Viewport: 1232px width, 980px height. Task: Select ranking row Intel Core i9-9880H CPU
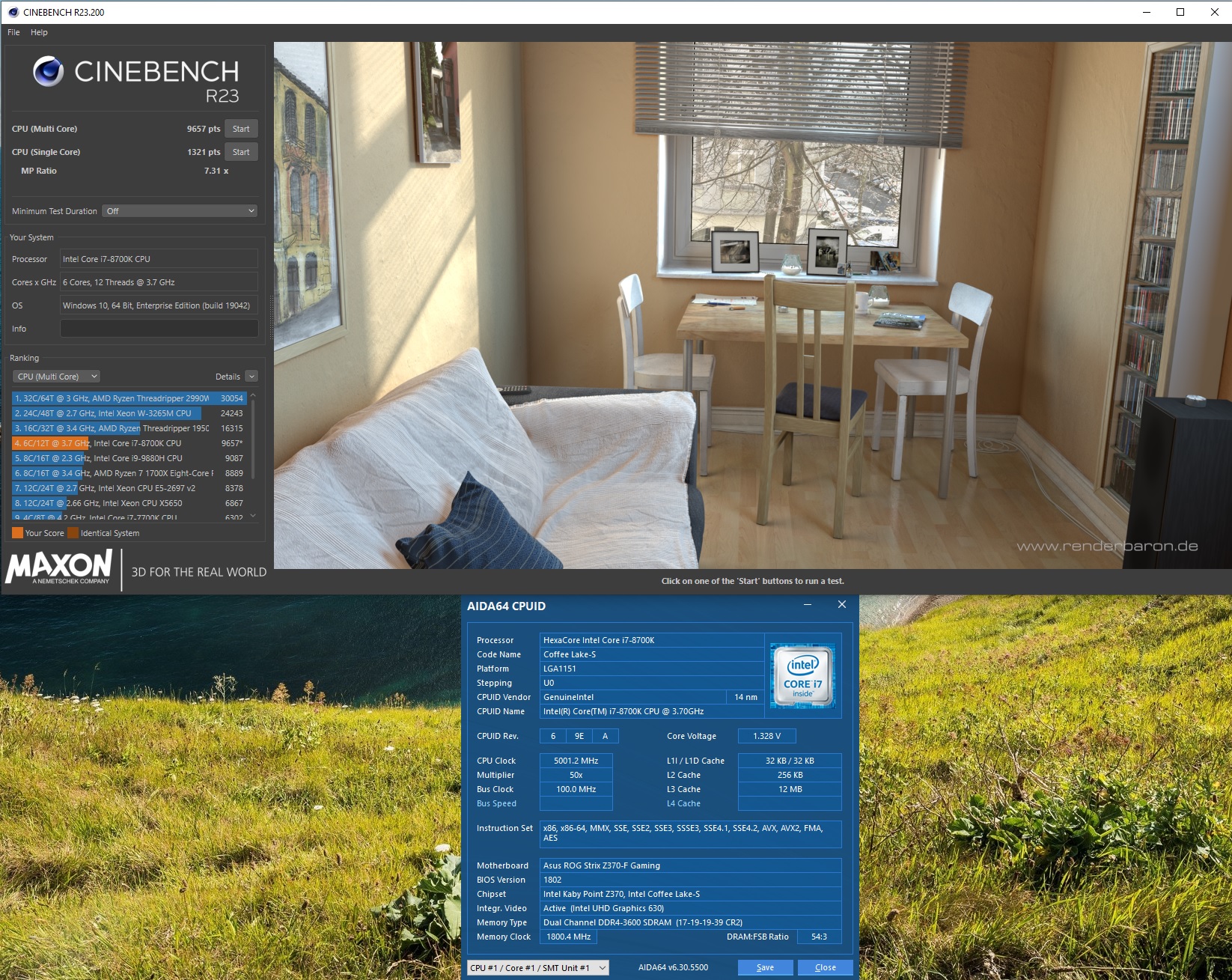(x=129, y=458)
